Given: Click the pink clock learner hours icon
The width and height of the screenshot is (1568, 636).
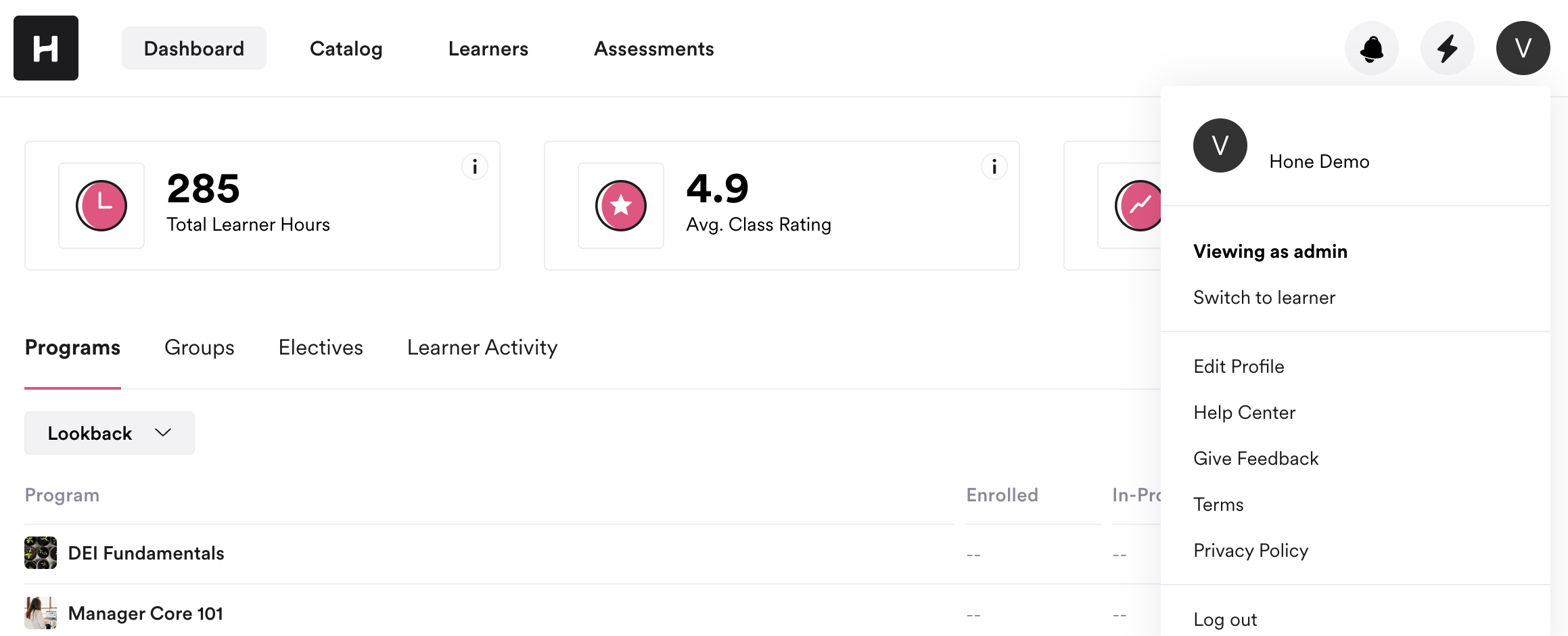Looking at the screenshot, I should click(x=101, y=206).
